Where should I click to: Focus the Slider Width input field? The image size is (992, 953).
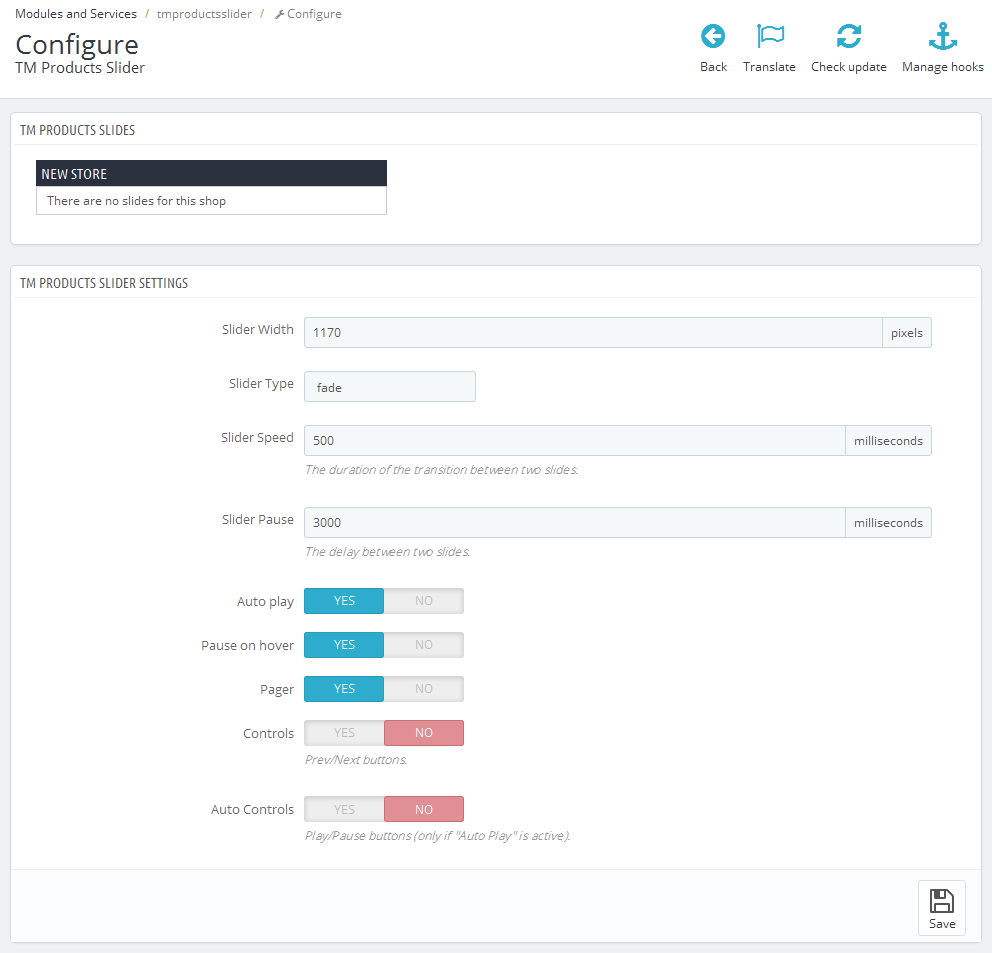(x=593, y=333)
